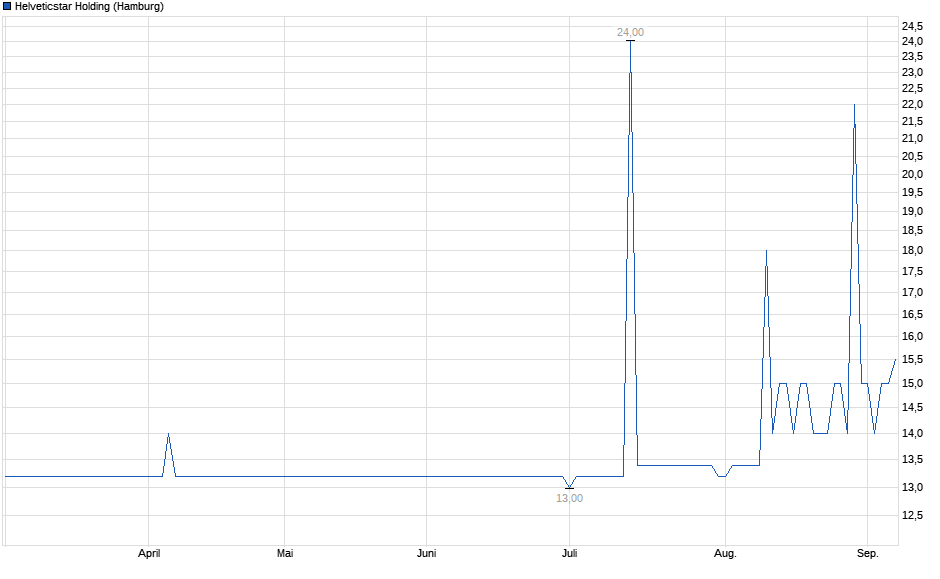
Task: Select the 13,00 low price label
Action: 569,498
